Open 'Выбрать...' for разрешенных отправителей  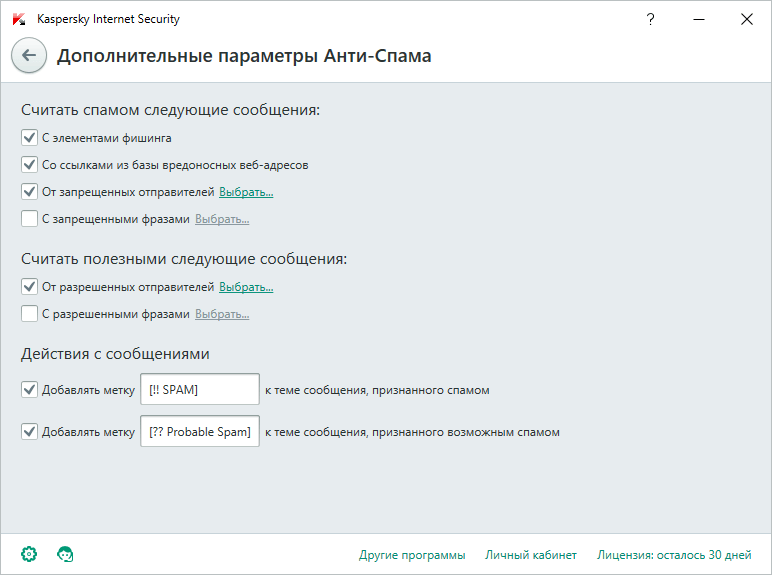[246, 287]
